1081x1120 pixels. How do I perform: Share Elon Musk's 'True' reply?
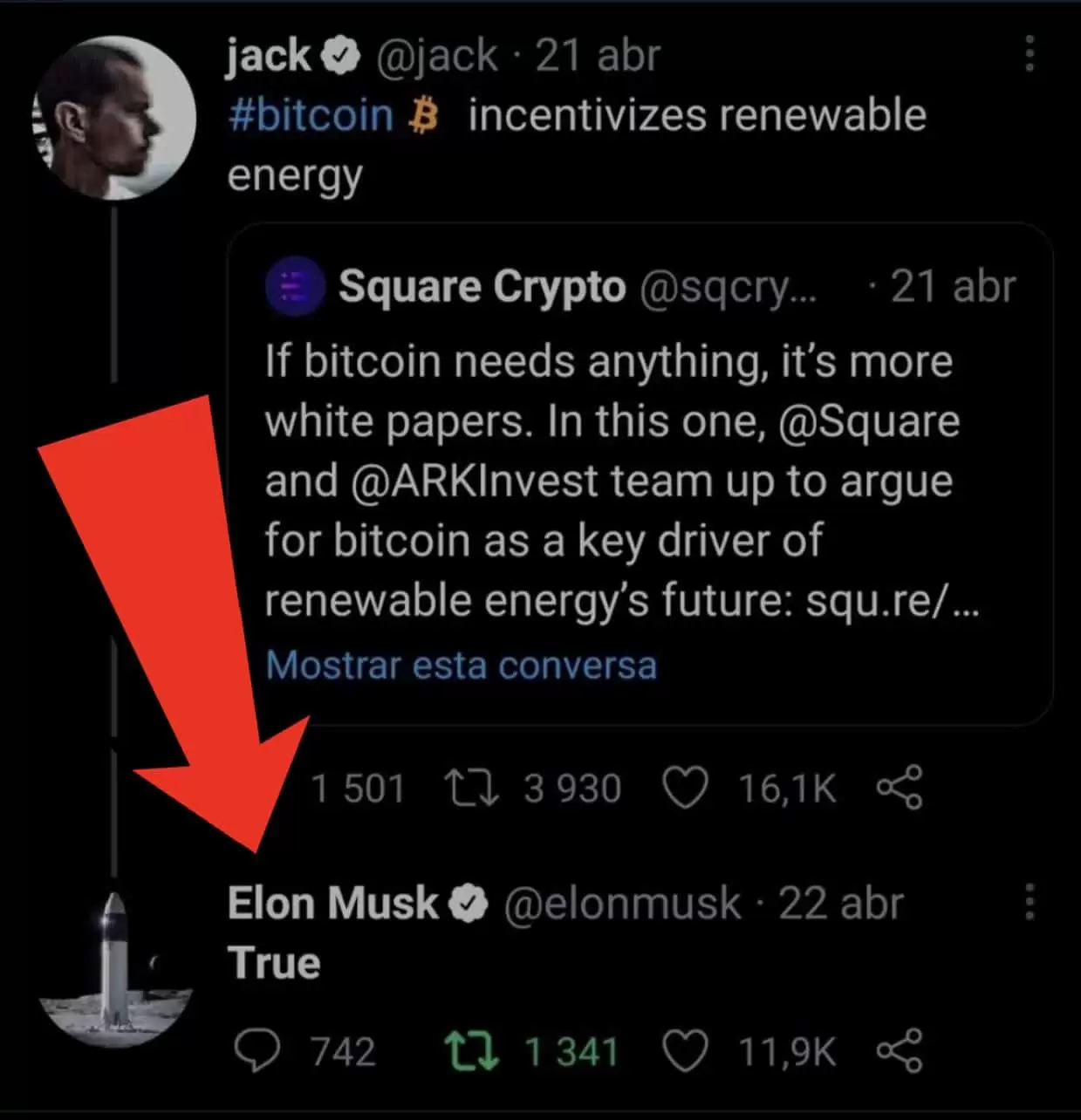pos(899,1051)
